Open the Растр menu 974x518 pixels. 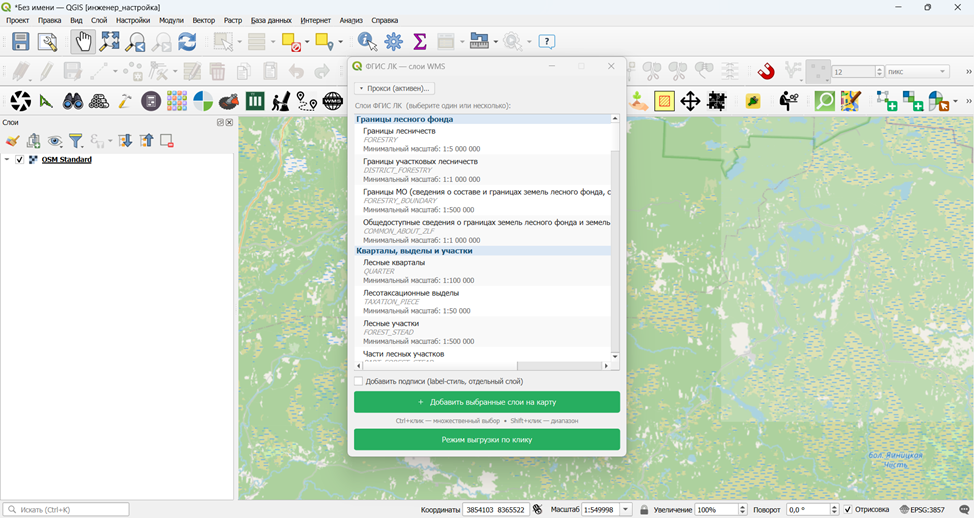point(233,20)
